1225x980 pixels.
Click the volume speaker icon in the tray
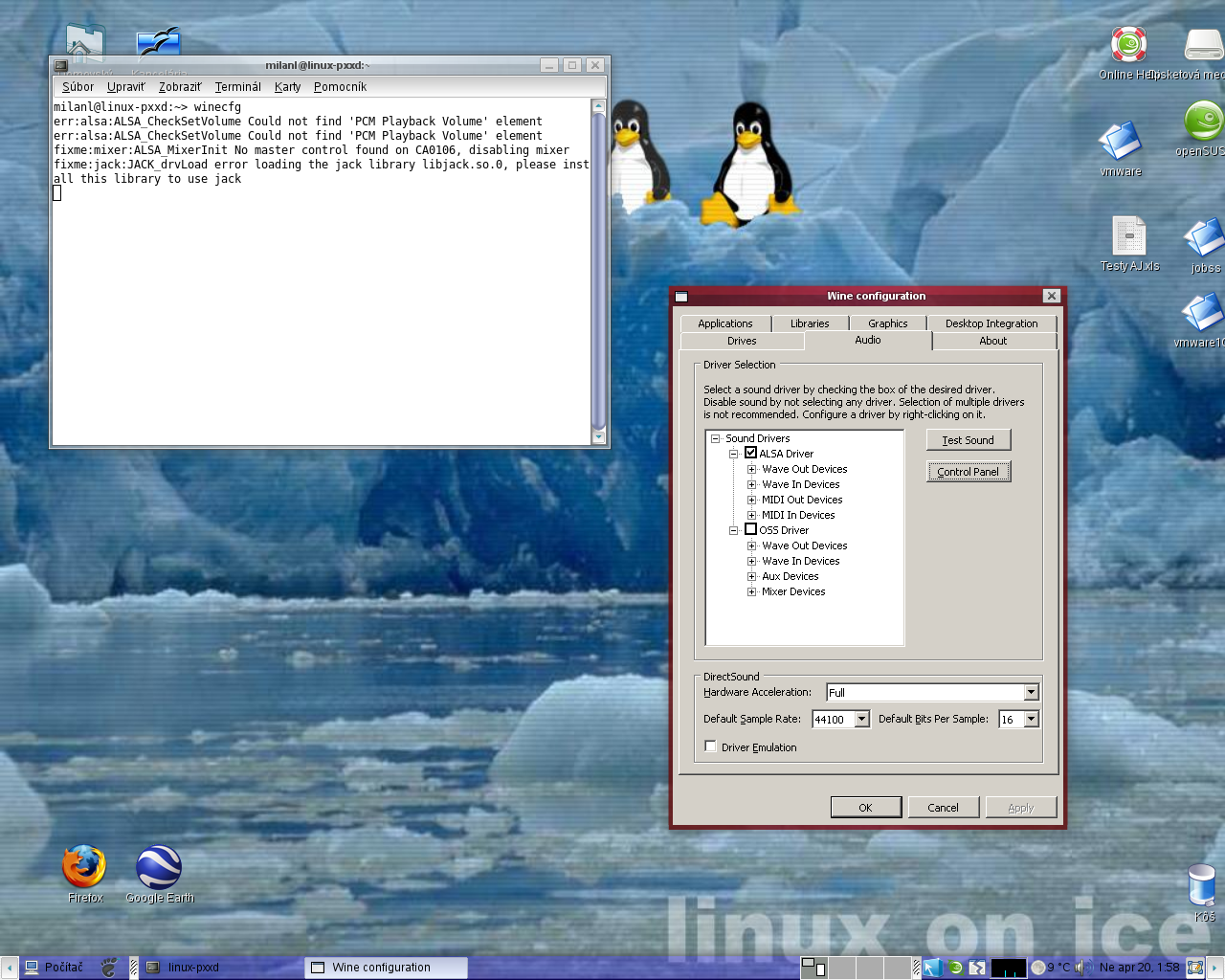coord(1082,968)
